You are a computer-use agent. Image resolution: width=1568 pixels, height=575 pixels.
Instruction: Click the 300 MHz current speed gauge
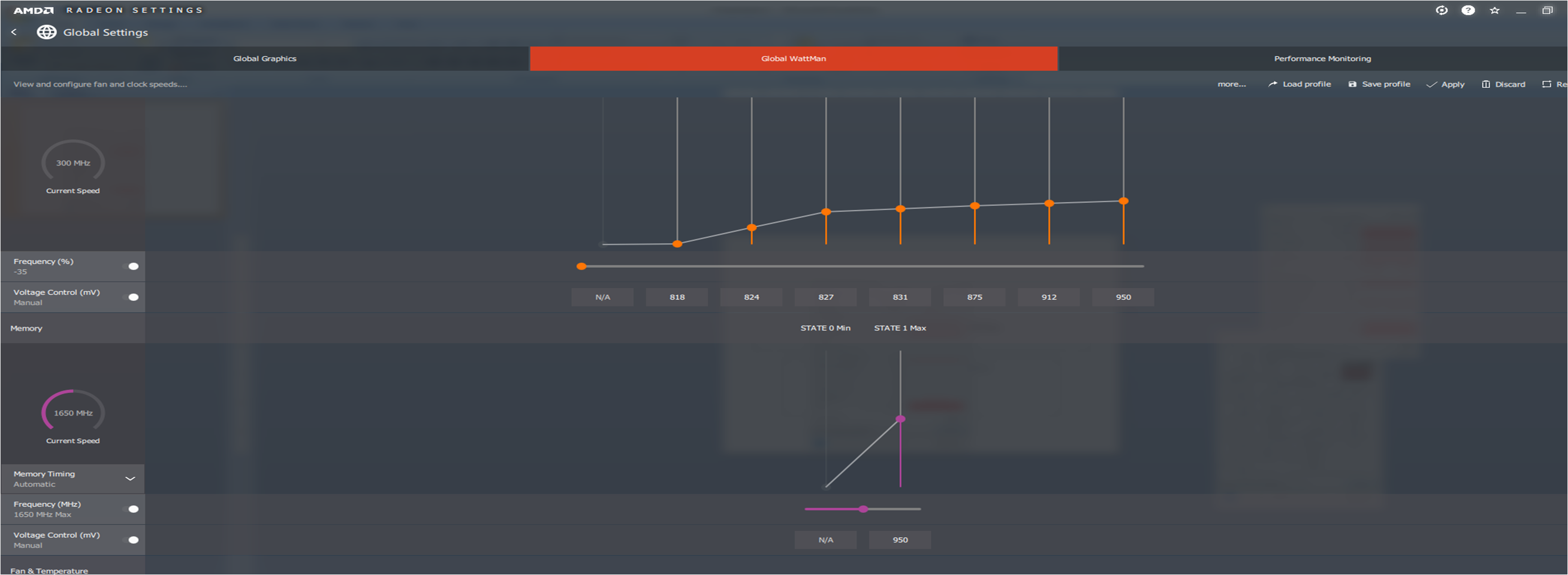pyautogui.click(x=73, y=162)
